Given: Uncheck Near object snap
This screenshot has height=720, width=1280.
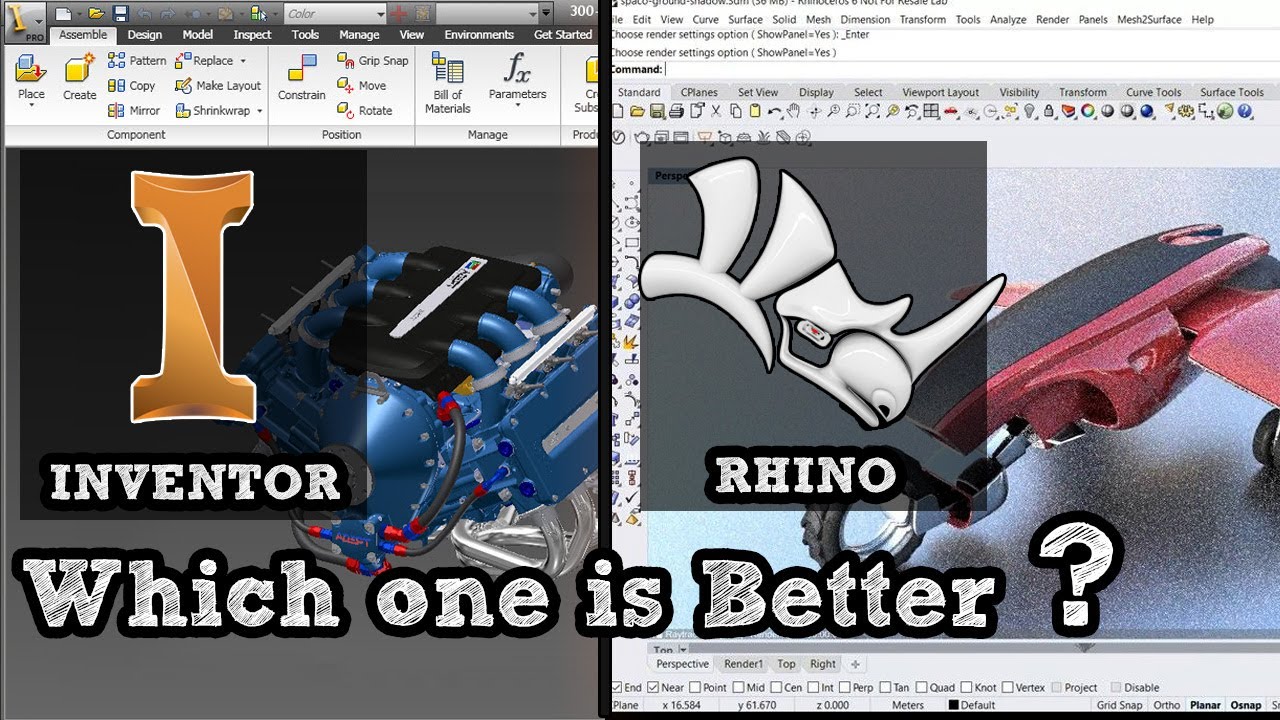Looking at the screenshot, I should 653,687.
